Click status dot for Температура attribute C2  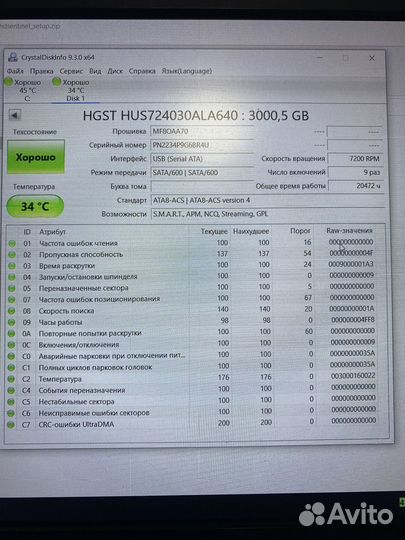11,379
